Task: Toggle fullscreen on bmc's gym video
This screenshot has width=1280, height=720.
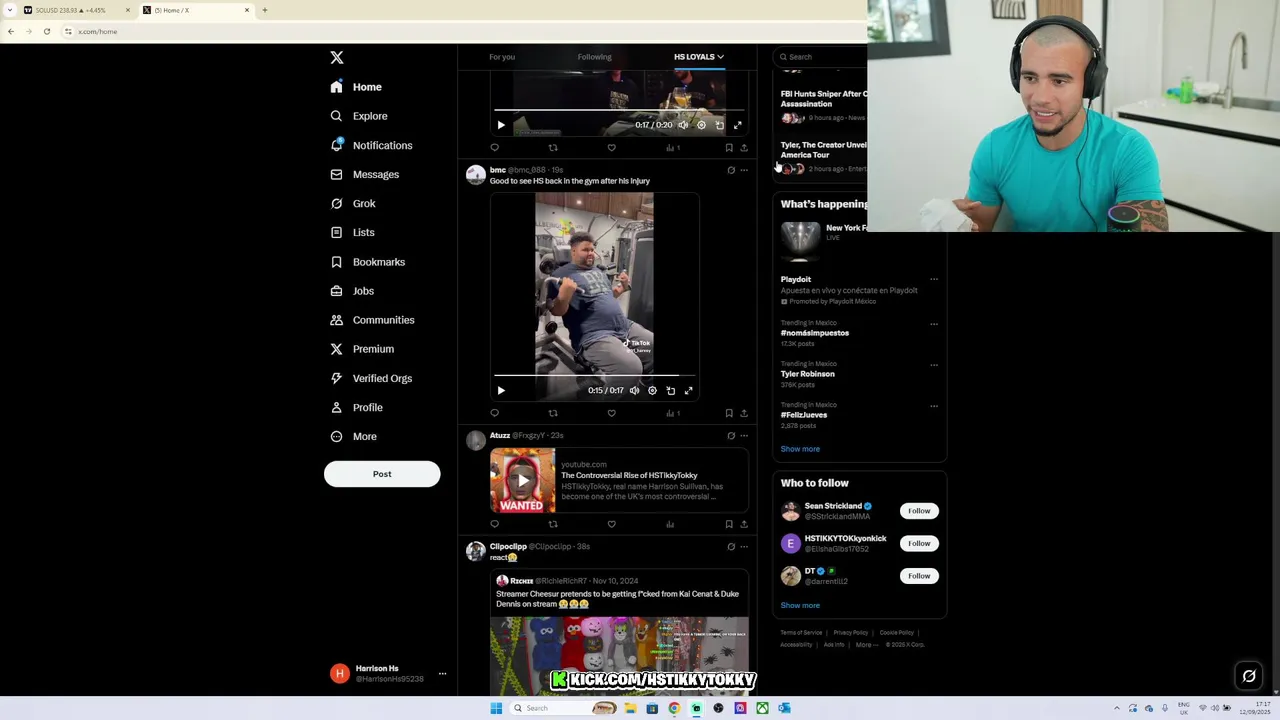Action: [688, 391]
